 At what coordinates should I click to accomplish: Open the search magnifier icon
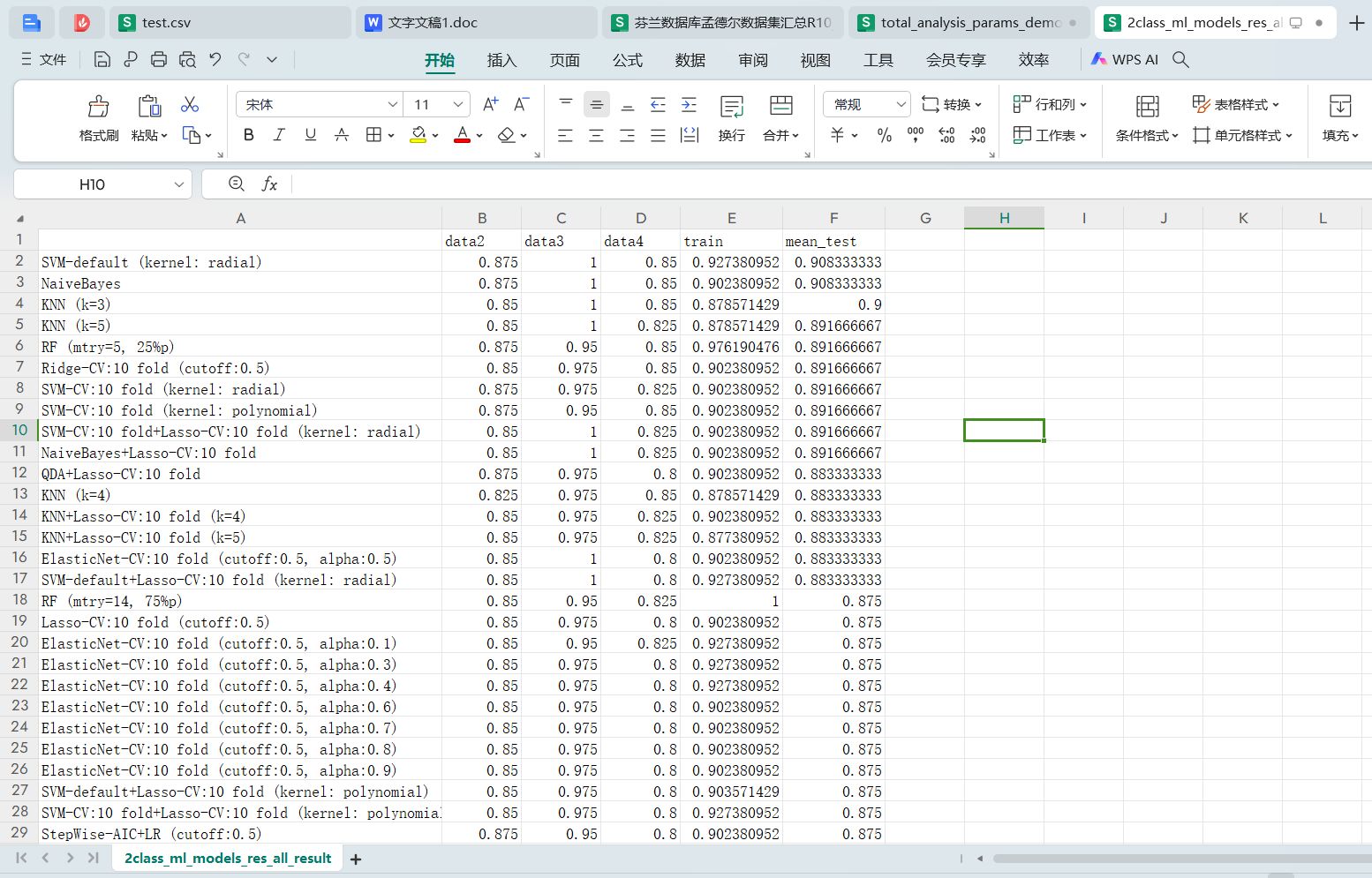[1180, 60]
